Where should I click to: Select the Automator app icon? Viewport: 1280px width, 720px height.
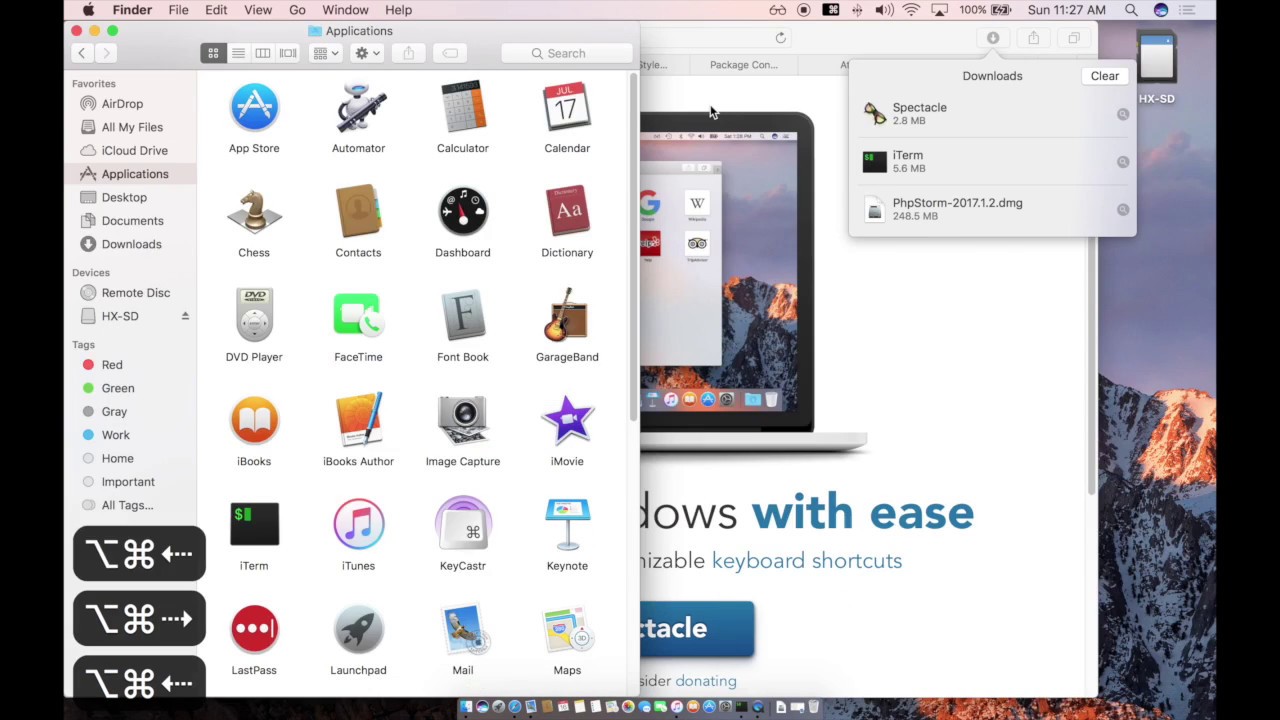tap(358, 107)
